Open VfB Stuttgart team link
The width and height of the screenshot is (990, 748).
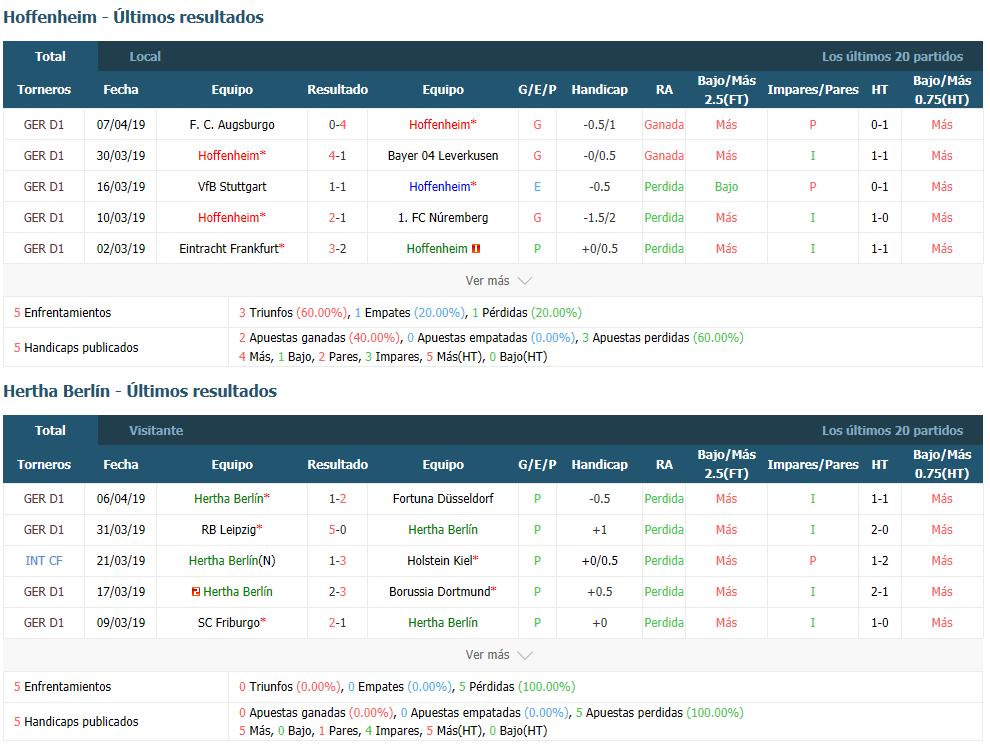coord(232,187)
